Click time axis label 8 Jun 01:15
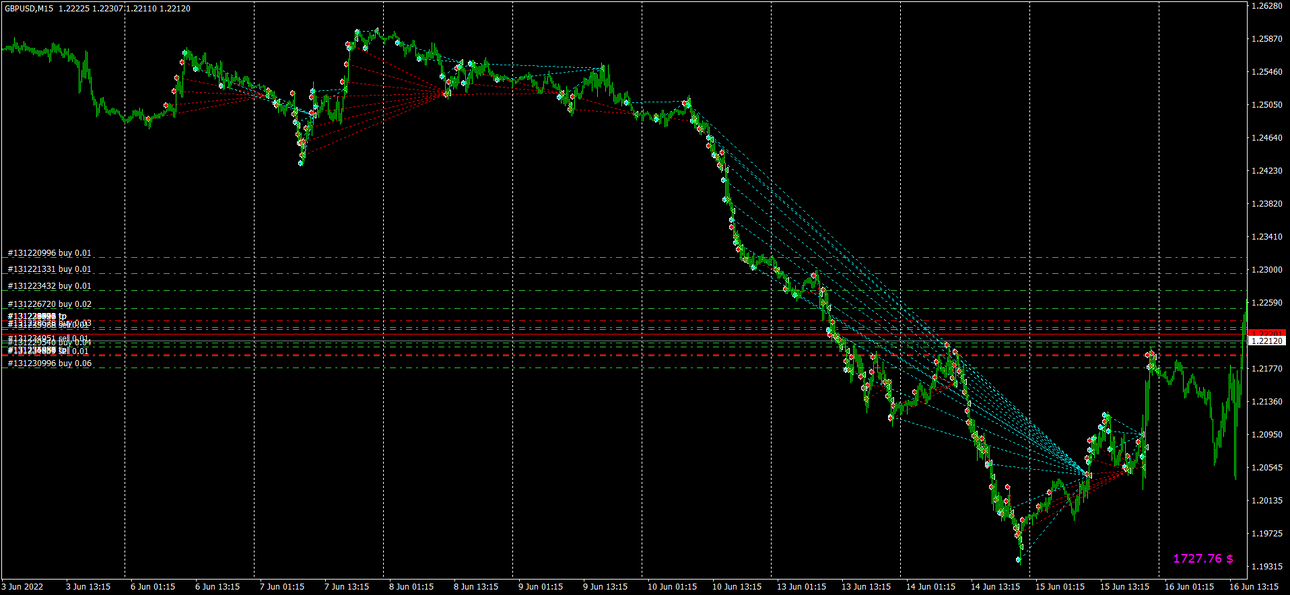This screenshot has width=1290, height=595. tap(411, 587)
